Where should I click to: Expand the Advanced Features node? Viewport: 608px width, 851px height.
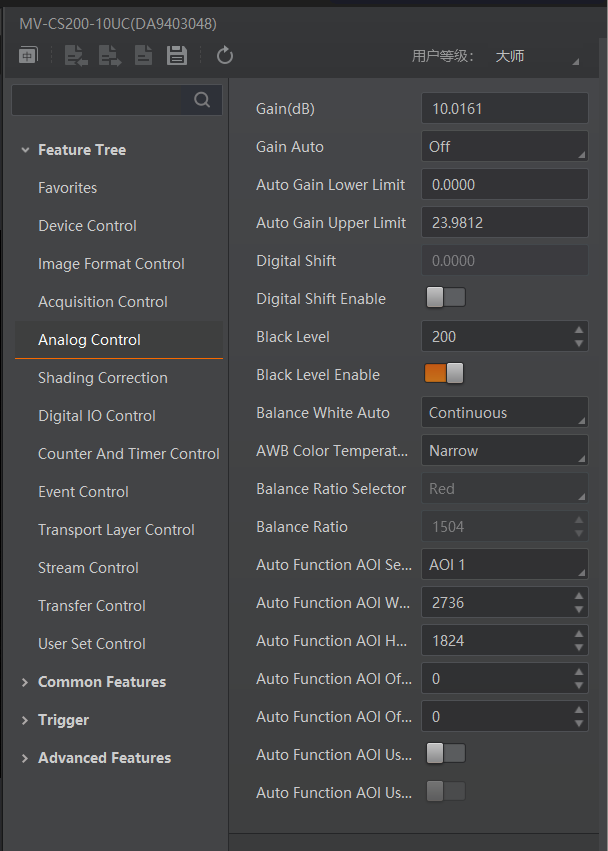click(x=25, y=758)
